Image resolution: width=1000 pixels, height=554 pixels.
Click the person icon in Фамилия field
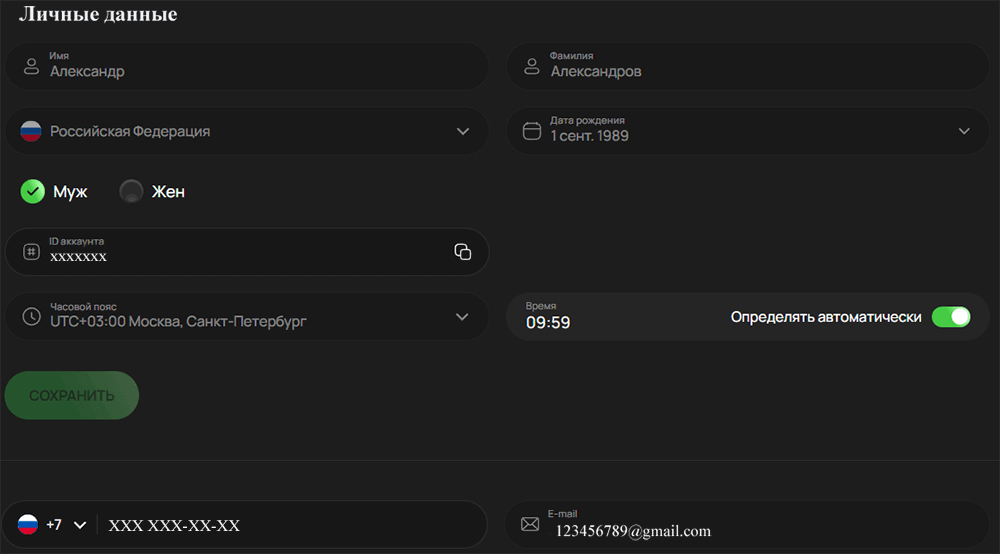(x=532, y=66)
